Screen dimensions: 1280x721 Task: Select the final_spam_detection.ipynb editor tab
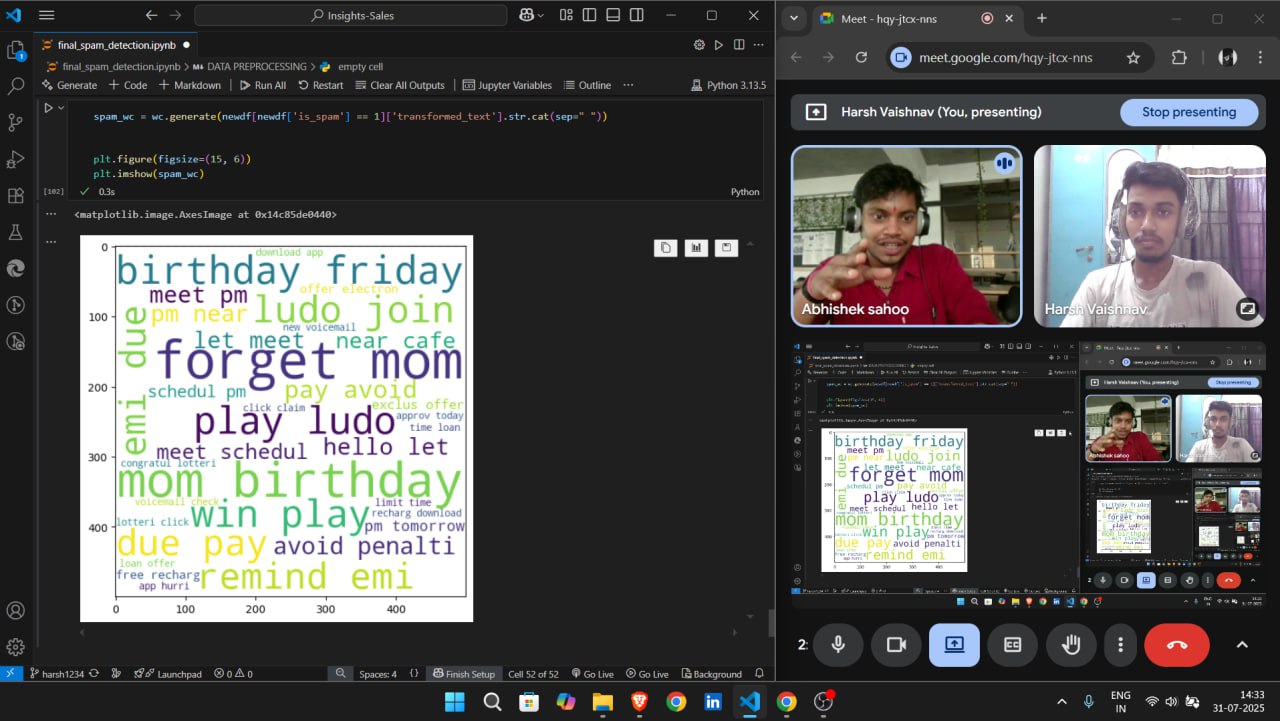pyautogui.click(x=116, y=45)
